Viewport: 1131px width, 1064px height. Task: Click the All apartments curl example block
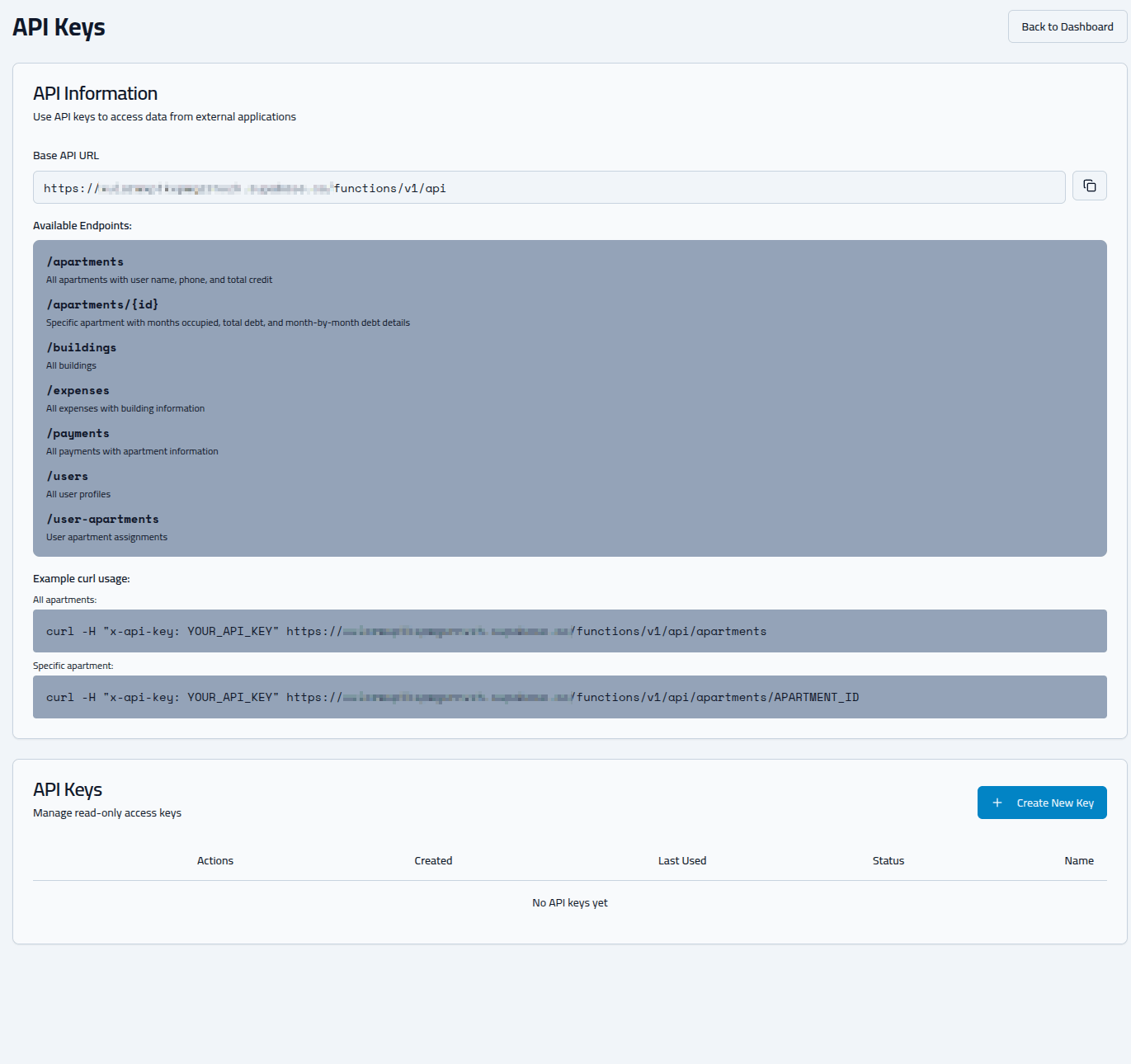(x=569, y=631)
